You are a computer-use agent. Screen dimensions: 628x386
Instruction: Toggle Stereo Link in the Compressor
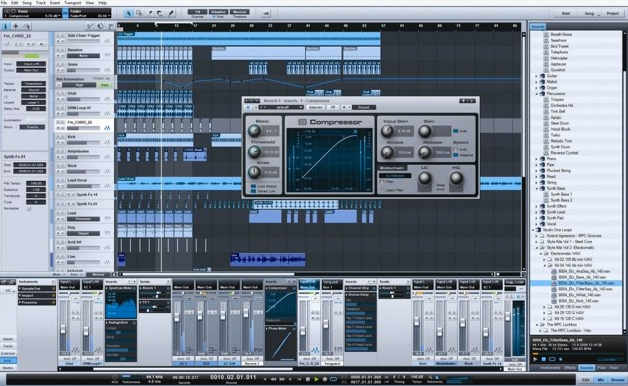coord(253,191)
